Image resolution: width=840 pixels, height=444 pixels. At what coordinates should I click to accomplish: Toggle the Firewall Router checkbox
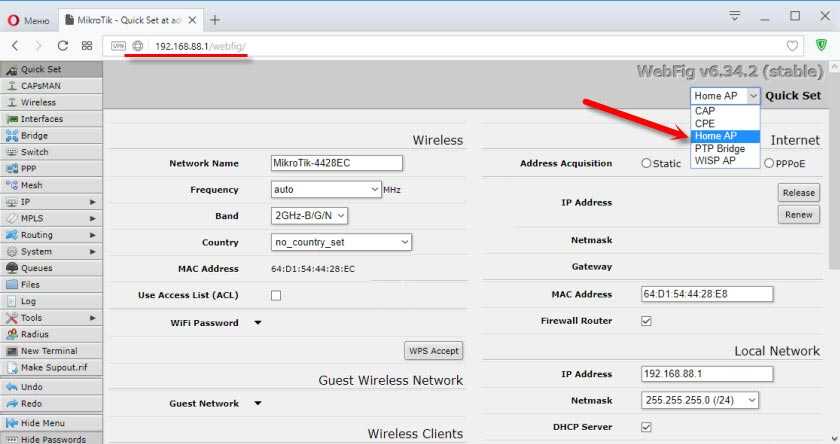[x=646, y=321]
